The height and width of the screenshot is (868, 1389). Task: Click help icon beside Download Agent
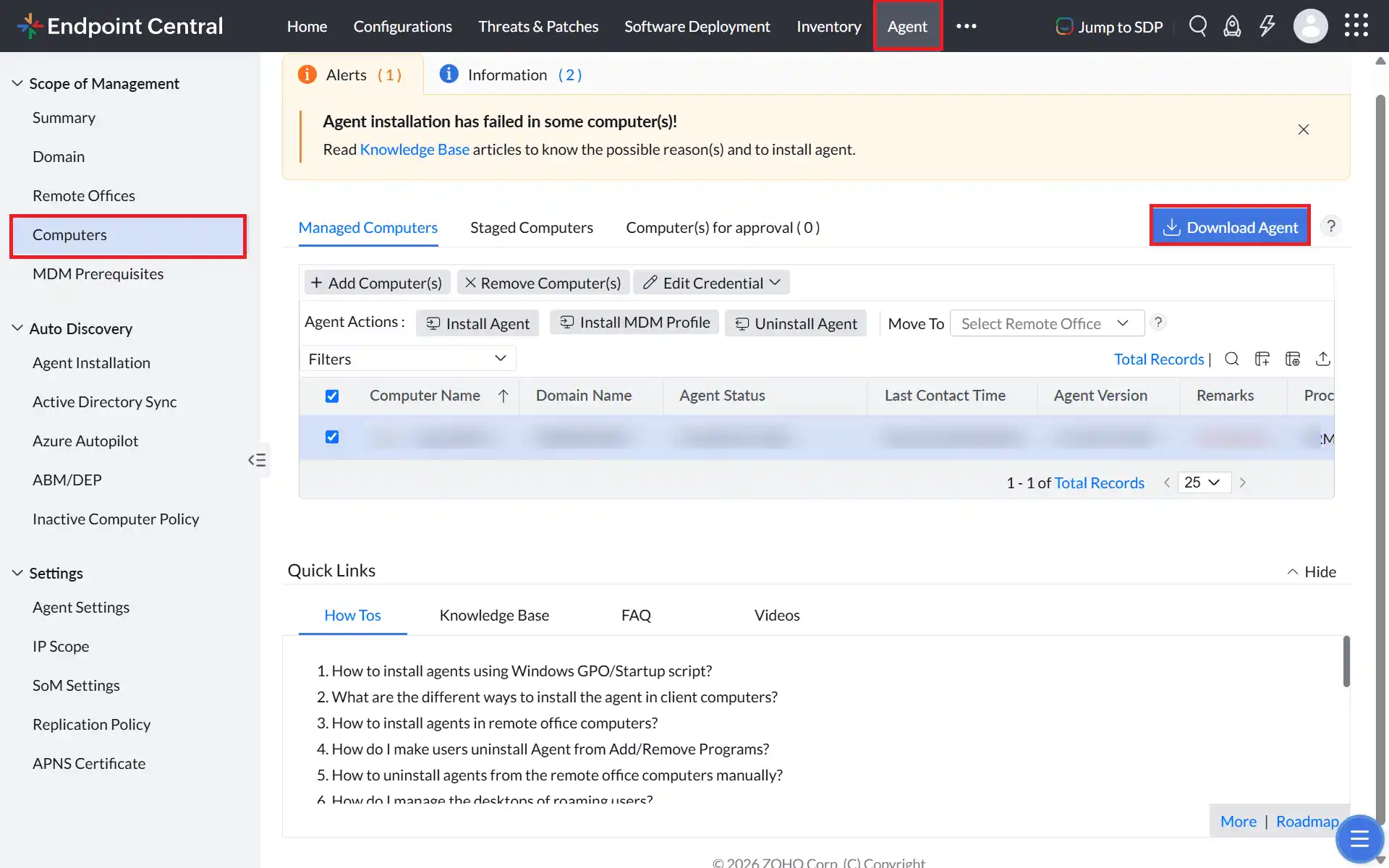point(1331,226)
